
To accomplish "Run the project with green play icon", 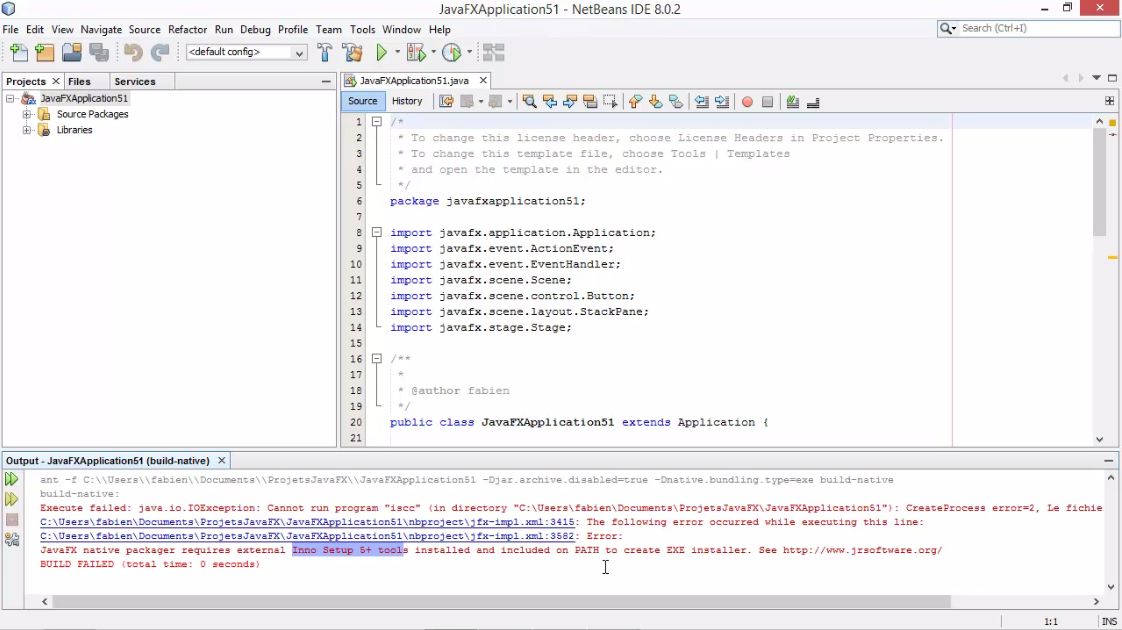I will tap(381, 53).
